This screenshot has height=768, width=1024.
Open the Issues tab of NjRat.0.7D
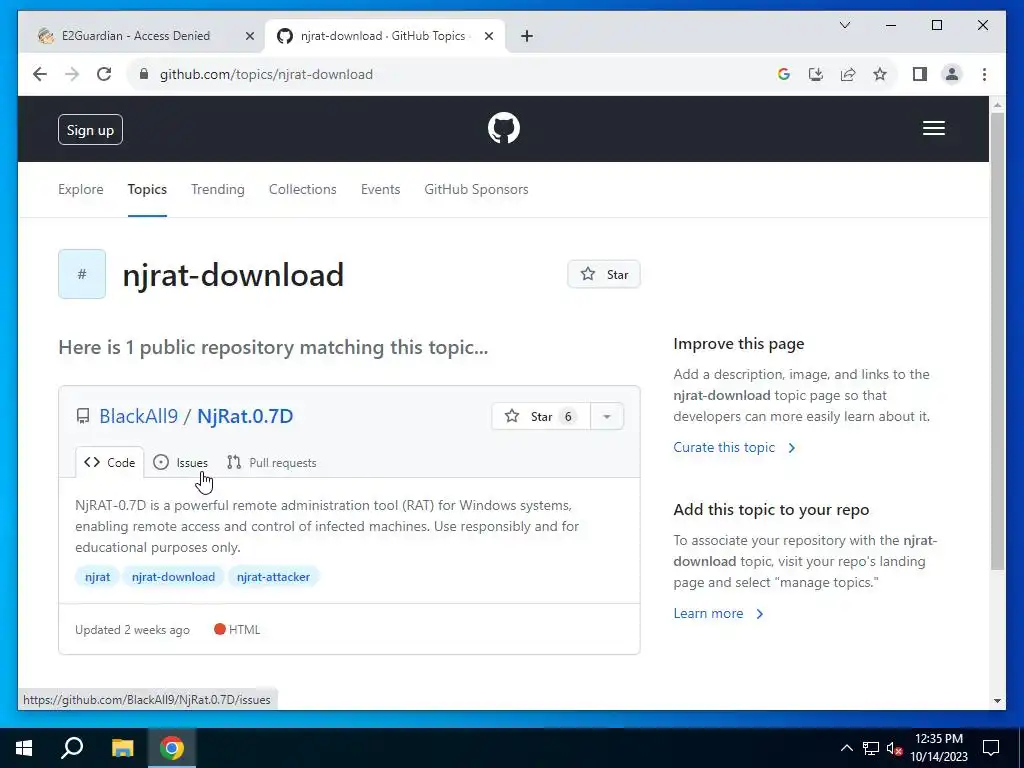181,462
